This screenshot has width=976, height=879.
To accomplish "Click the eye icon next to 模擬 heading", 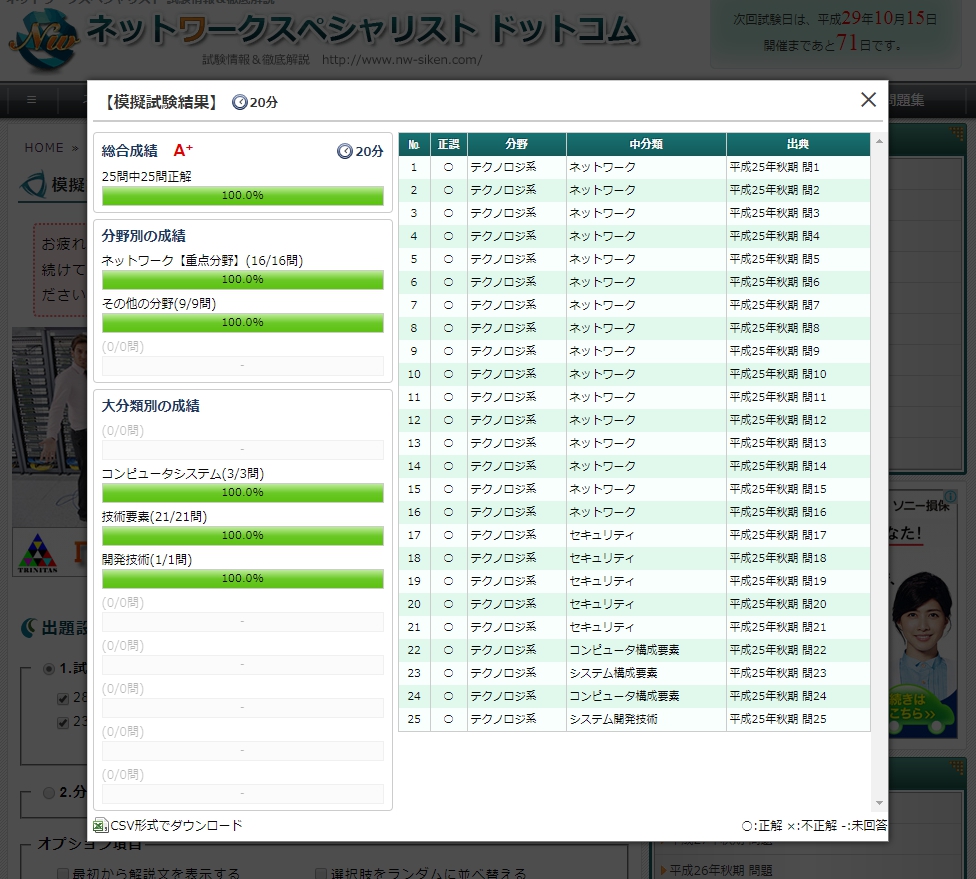I will [x=32, y=185].
